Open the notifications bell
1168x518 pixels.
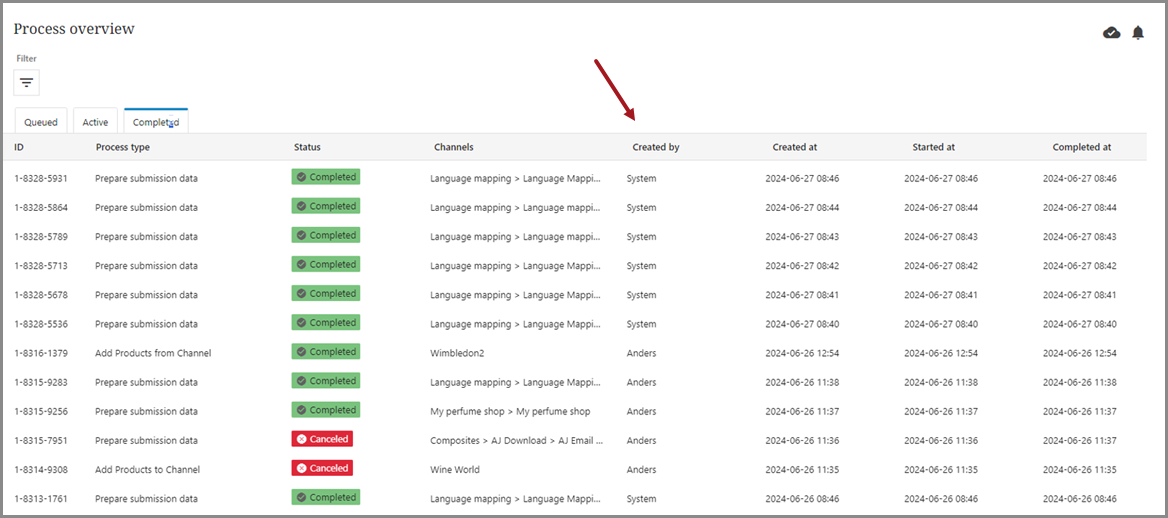1138,33
